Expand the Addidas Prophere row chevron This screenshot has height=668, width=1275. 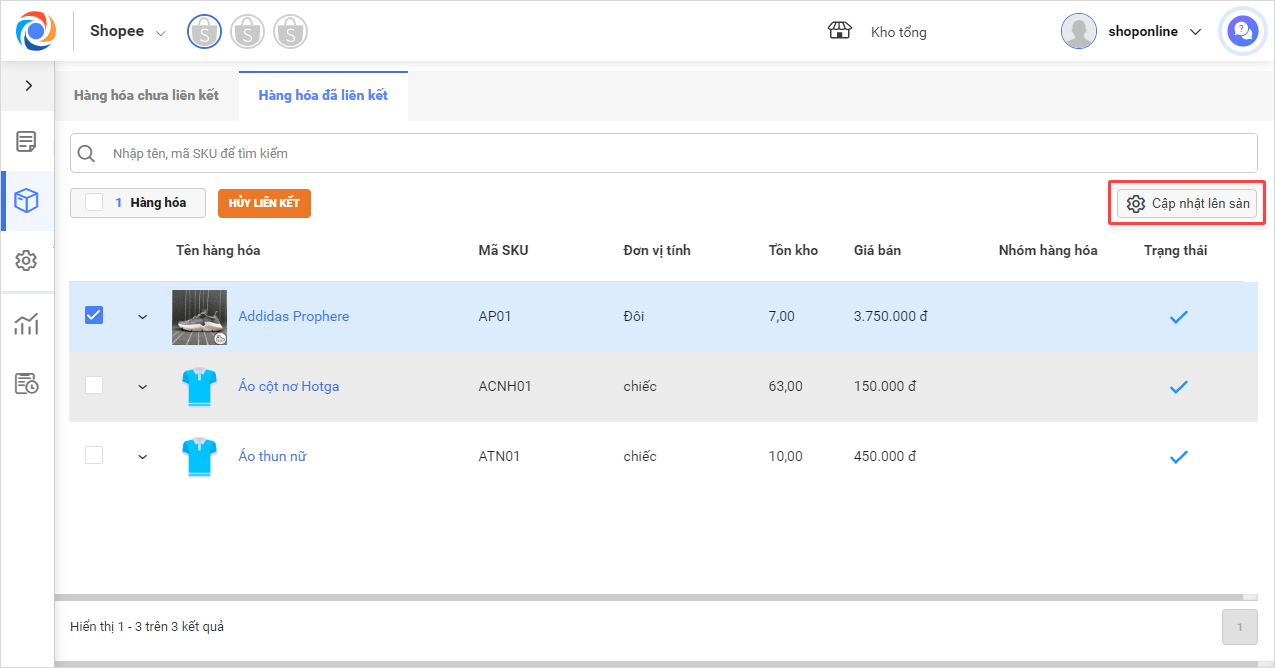[x=142, y=317]
